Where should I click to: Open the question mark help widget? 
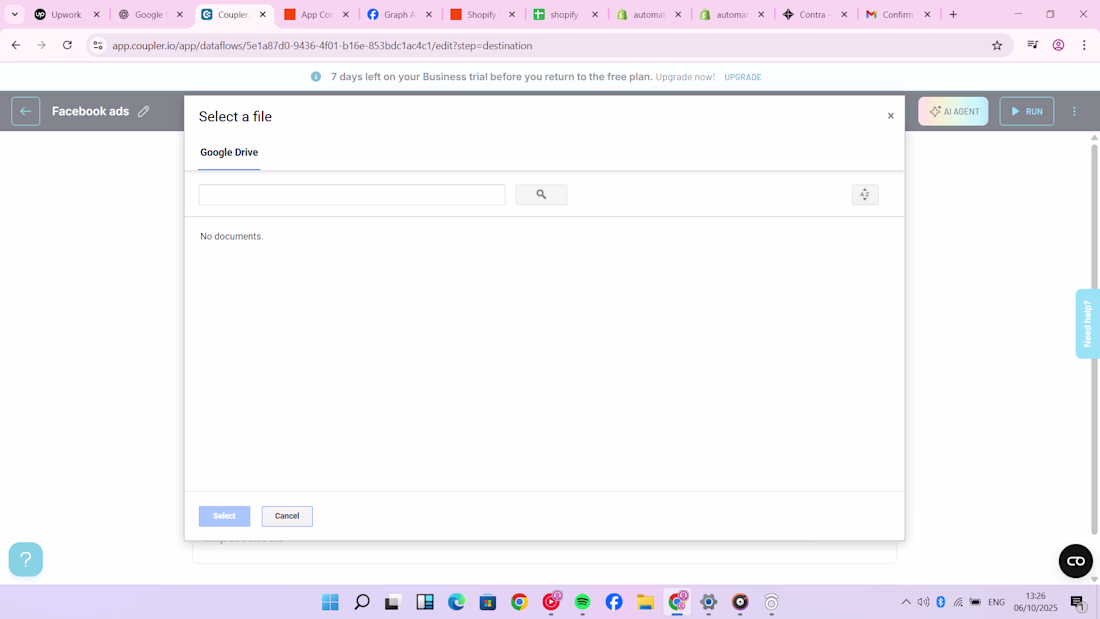pos(26,559)
